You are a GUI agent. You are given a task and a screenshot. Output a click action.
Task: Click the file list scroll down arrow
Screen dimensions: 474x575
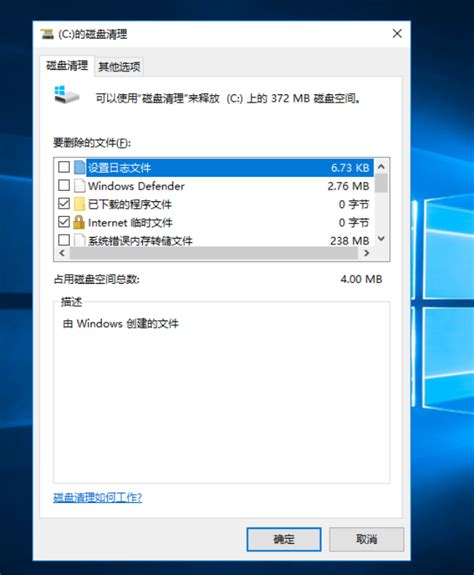pyautogui.click(x=381, y=239)
